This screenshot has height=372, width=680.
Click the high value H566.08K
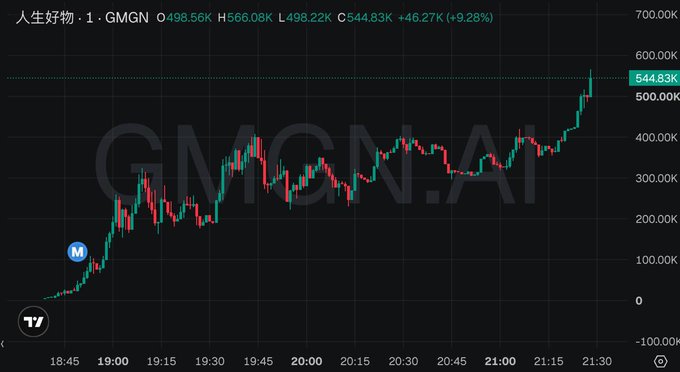click(x=245, y=18)
